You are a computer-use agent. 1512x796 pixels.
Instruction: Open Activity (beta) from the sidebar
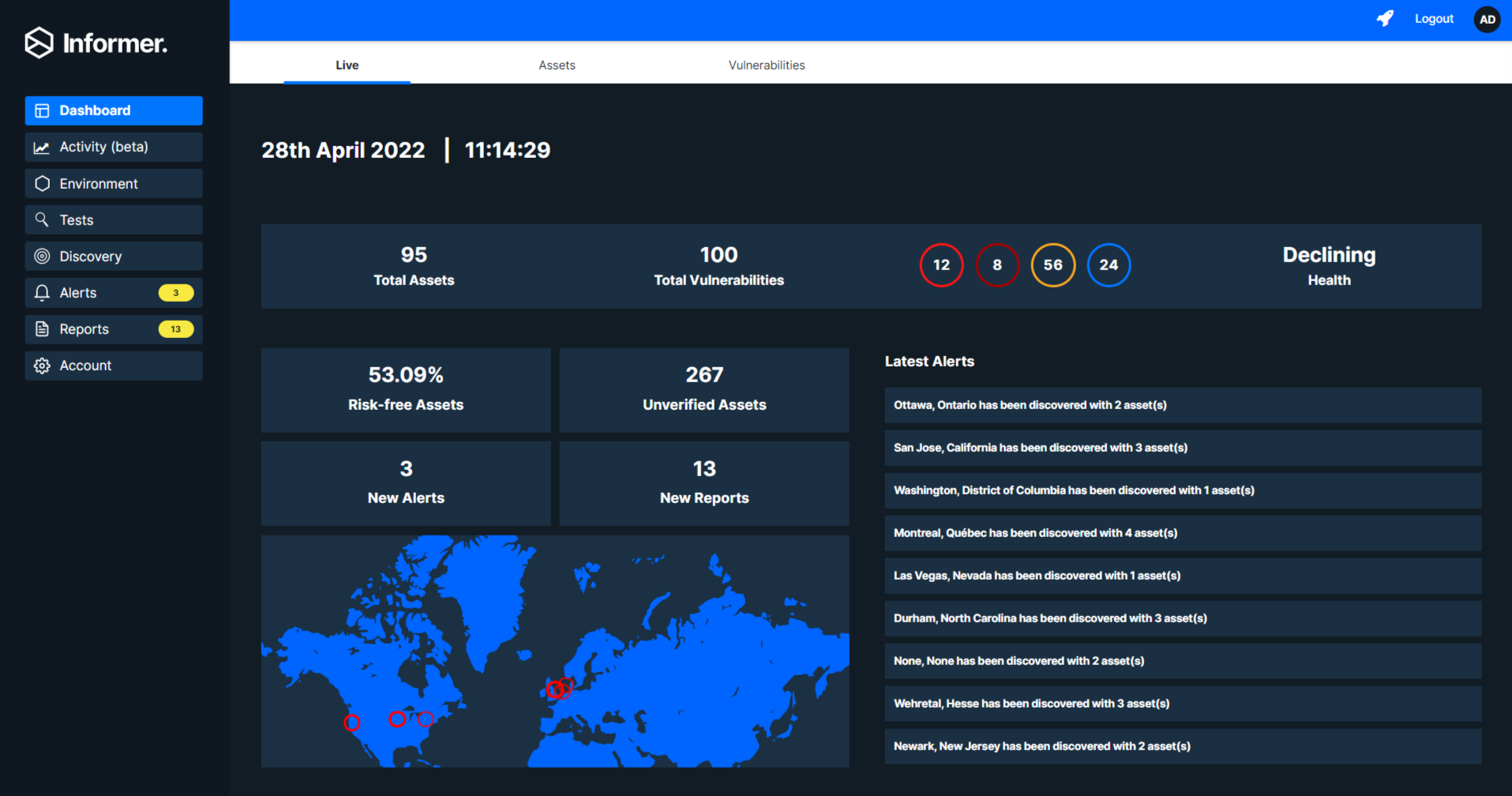(114, 147)
